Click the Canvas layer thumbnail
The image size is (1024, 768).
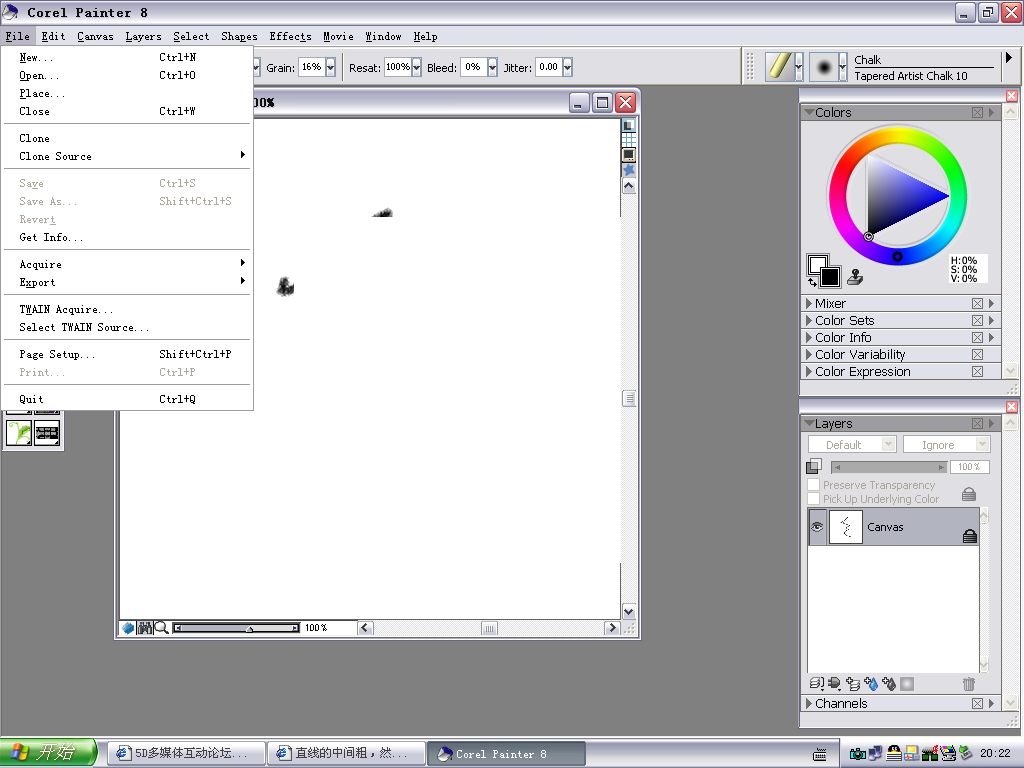click(845, 527)
